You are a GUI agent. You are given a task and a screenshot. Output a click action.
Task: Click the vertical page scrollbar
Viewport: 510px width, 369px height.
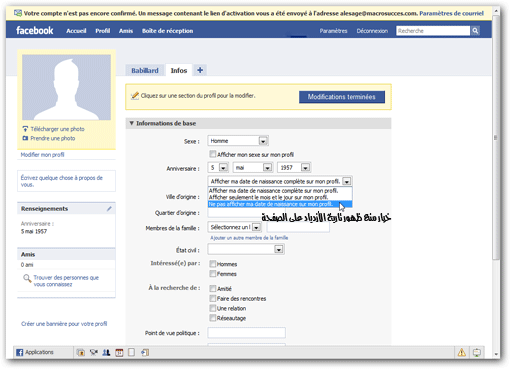(x=496, y=137)
